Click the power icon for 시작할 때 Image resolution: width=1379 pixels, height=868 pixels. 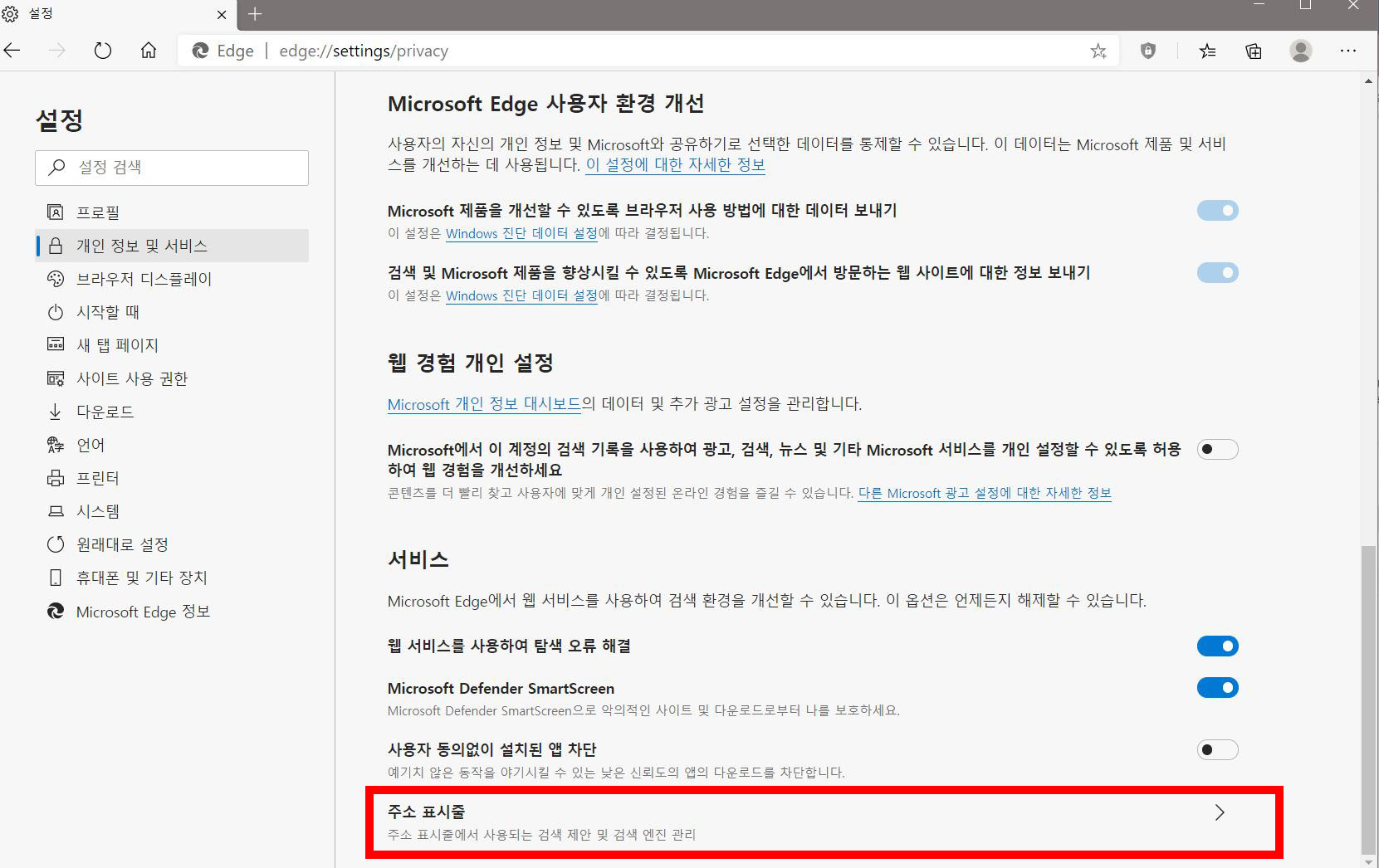pos(56,312)
